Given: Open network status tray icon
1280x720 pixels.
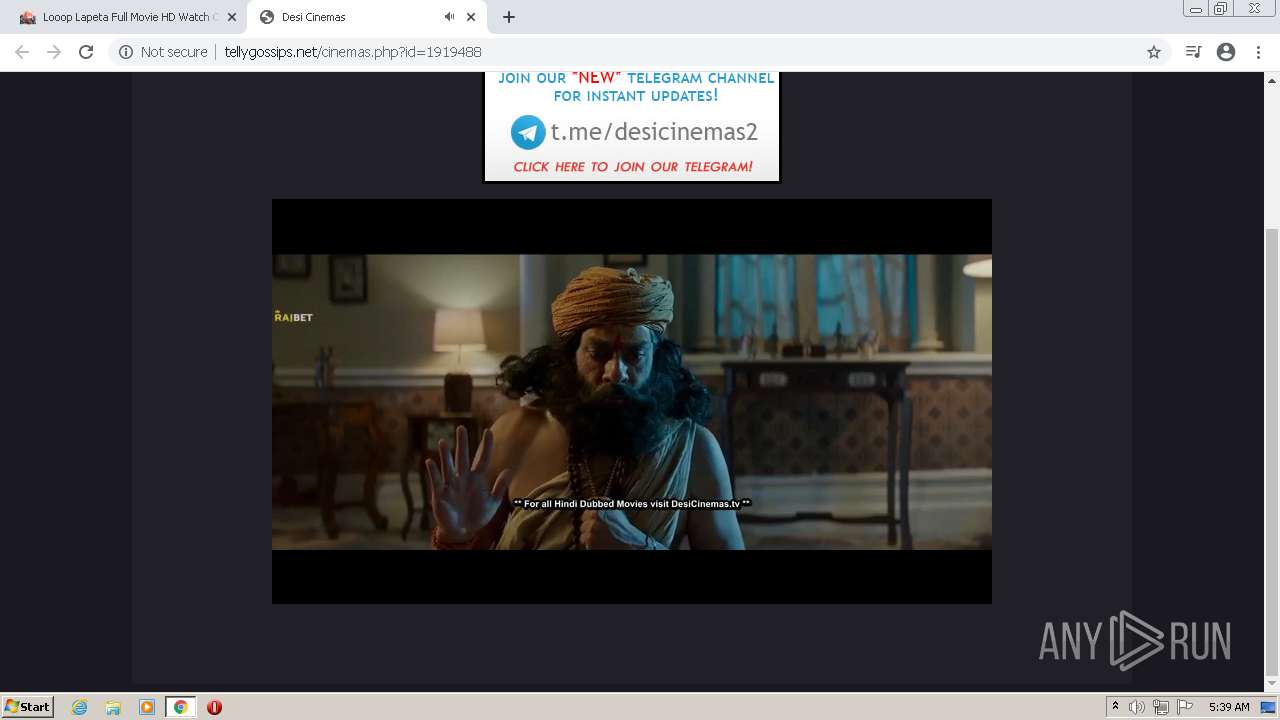Looking at the screenshot, I should click(x=1161, y=707).
